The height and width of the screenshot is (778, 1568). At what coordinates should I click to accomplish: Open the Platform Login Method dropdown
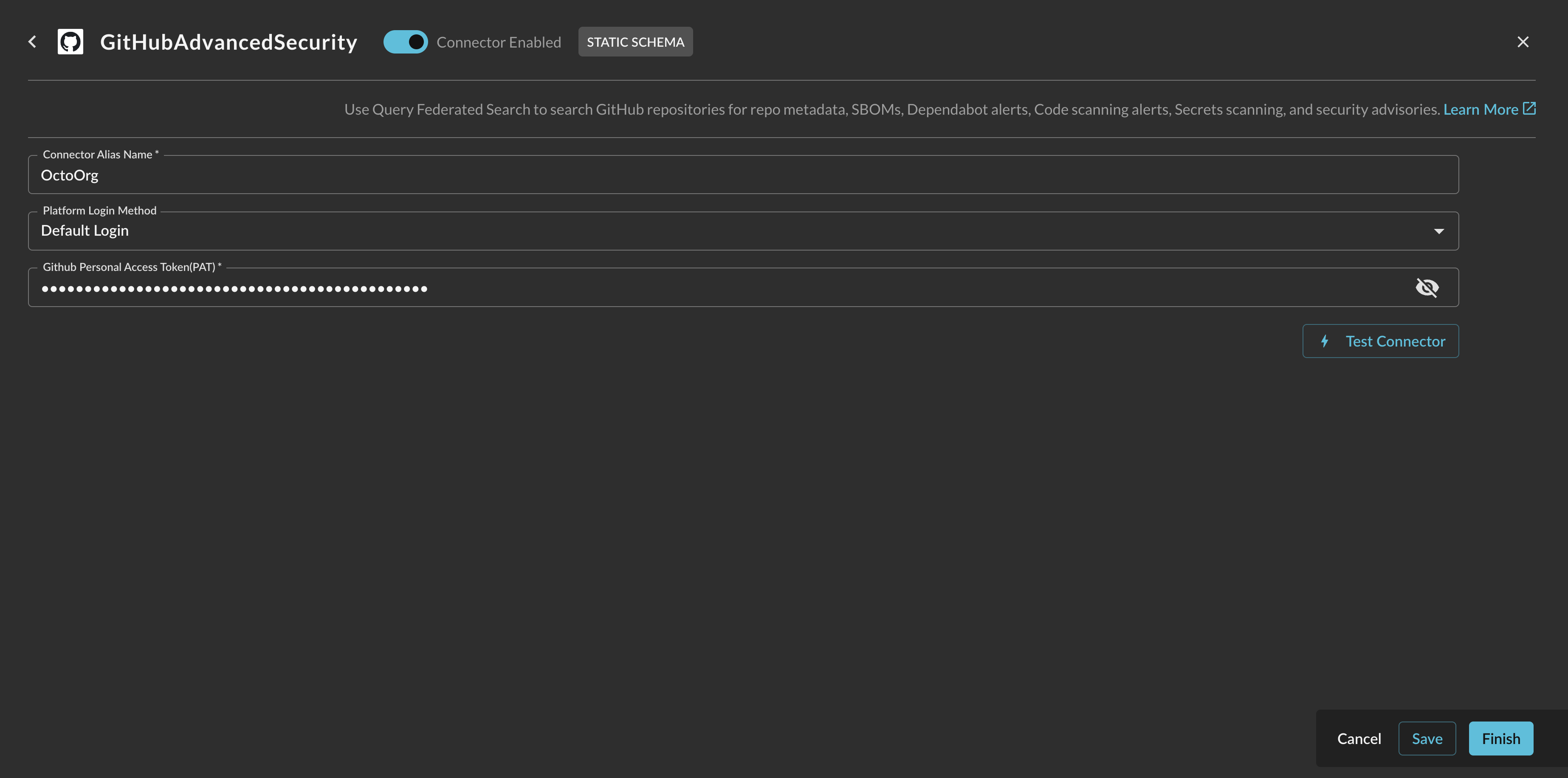pos(743,231)
